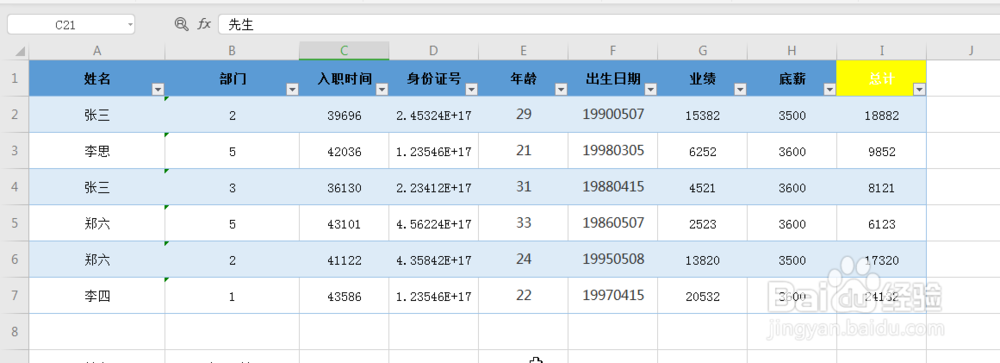Open the 姓名 column filter dropdown
Screen dimensions: 1000x363
158,90
